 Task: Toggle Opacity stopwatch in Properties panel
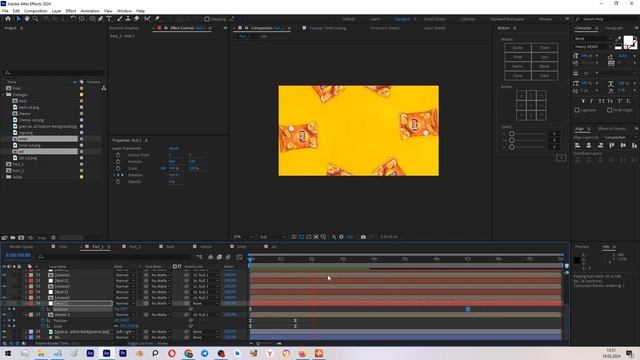click(x=118, y=182)
